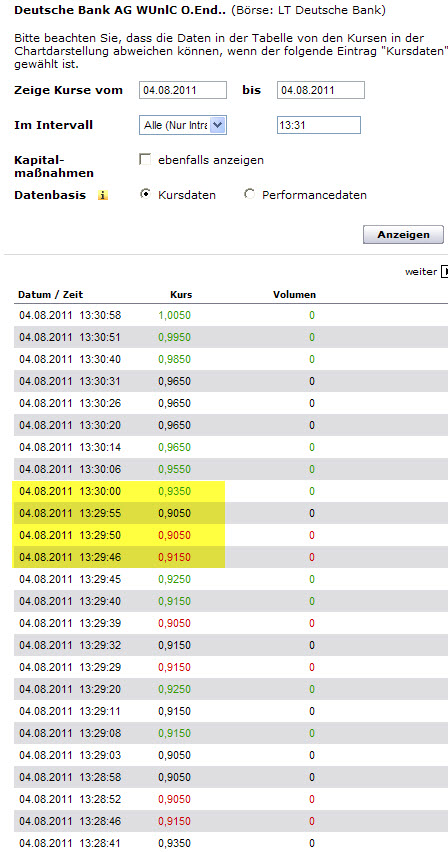Click the Anzeigen button
This screenshot has height=852, width=448.
[403, 235]
